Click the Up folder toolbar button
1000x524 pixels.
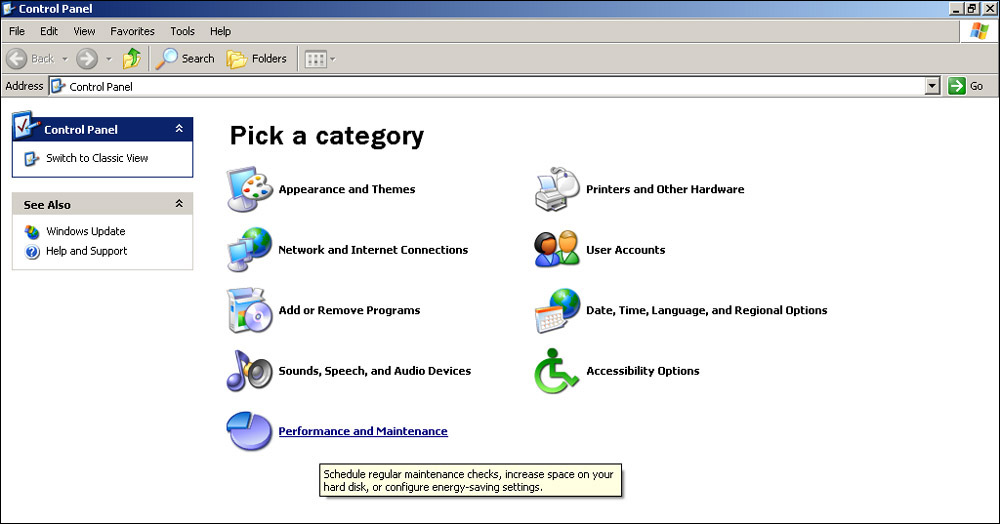132,59
